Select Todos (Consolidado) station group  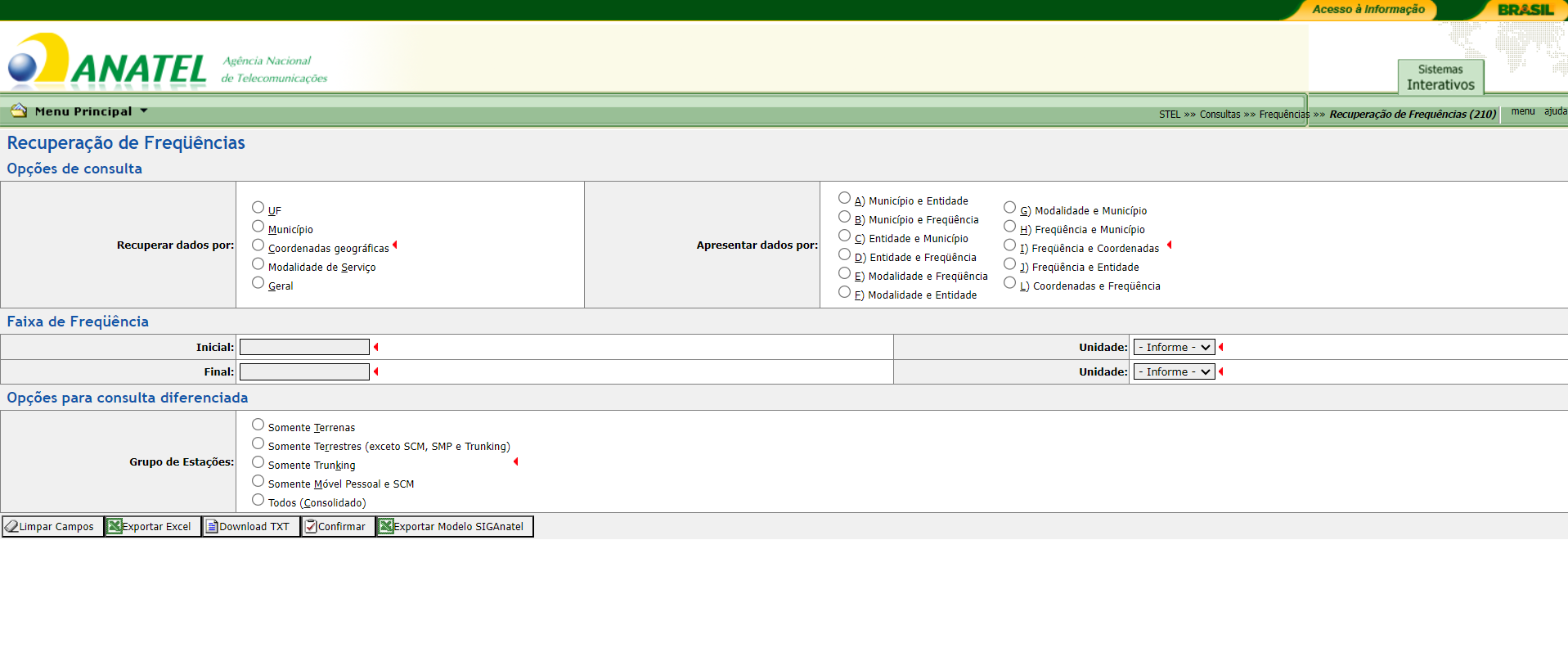pyautogui.click(x=258, y=500)
